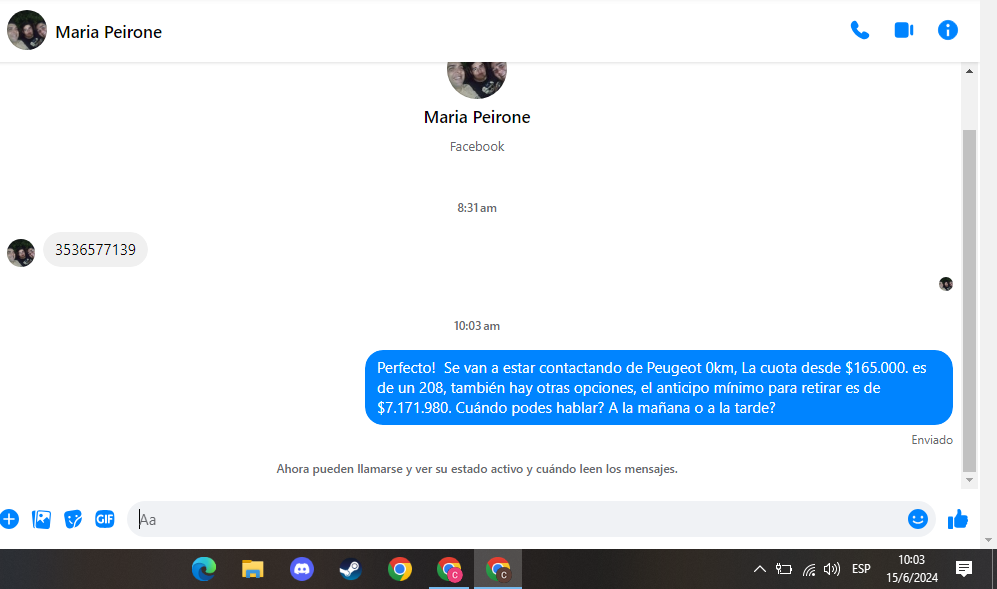This screenshot has width=997, height=589.
Task: Attach a photo or file
Action: click(x=41, y=519)
